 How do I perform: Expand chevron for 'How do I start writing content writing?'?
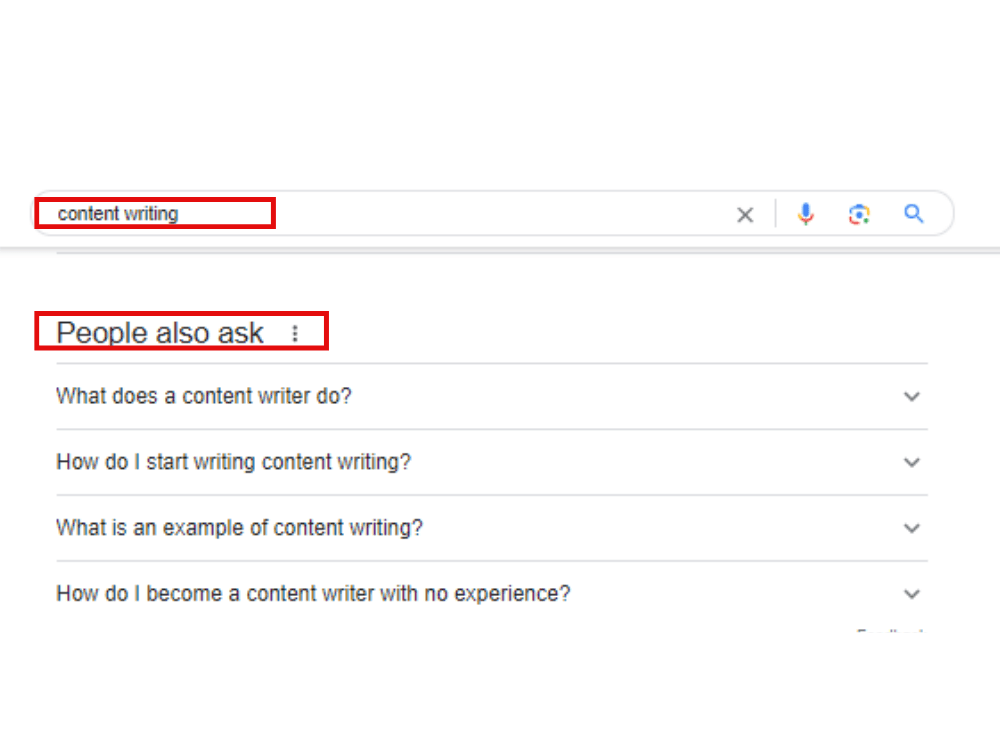coord(911,462)
